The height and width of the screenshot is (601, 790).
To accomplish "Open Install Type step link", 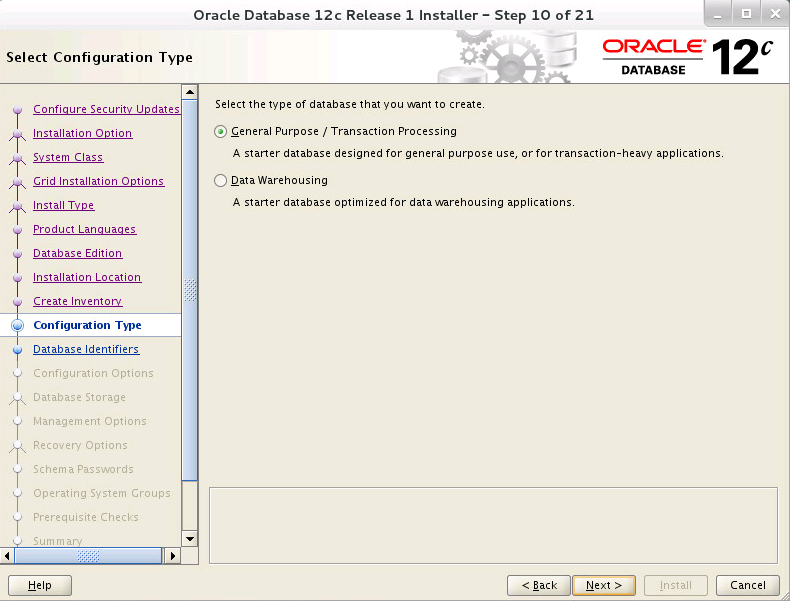I will [x=63, y=205].
